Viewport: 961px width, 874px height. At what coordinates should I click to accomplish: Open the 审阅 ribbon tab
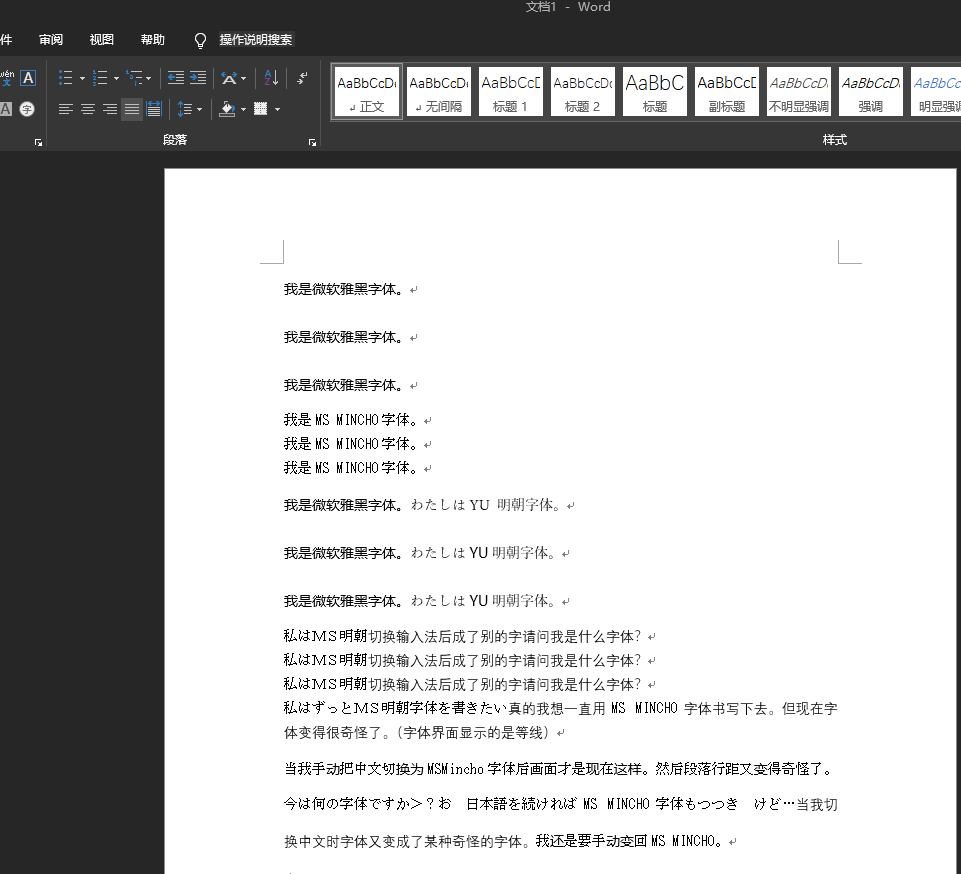[x=51, y=40]
